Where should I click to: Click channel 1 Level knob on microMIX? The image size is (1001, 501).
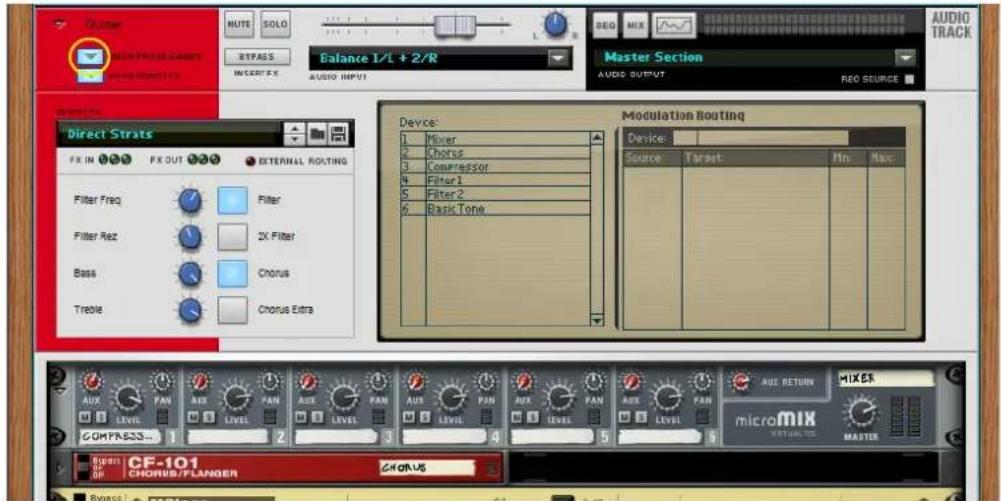click(128, 399)
